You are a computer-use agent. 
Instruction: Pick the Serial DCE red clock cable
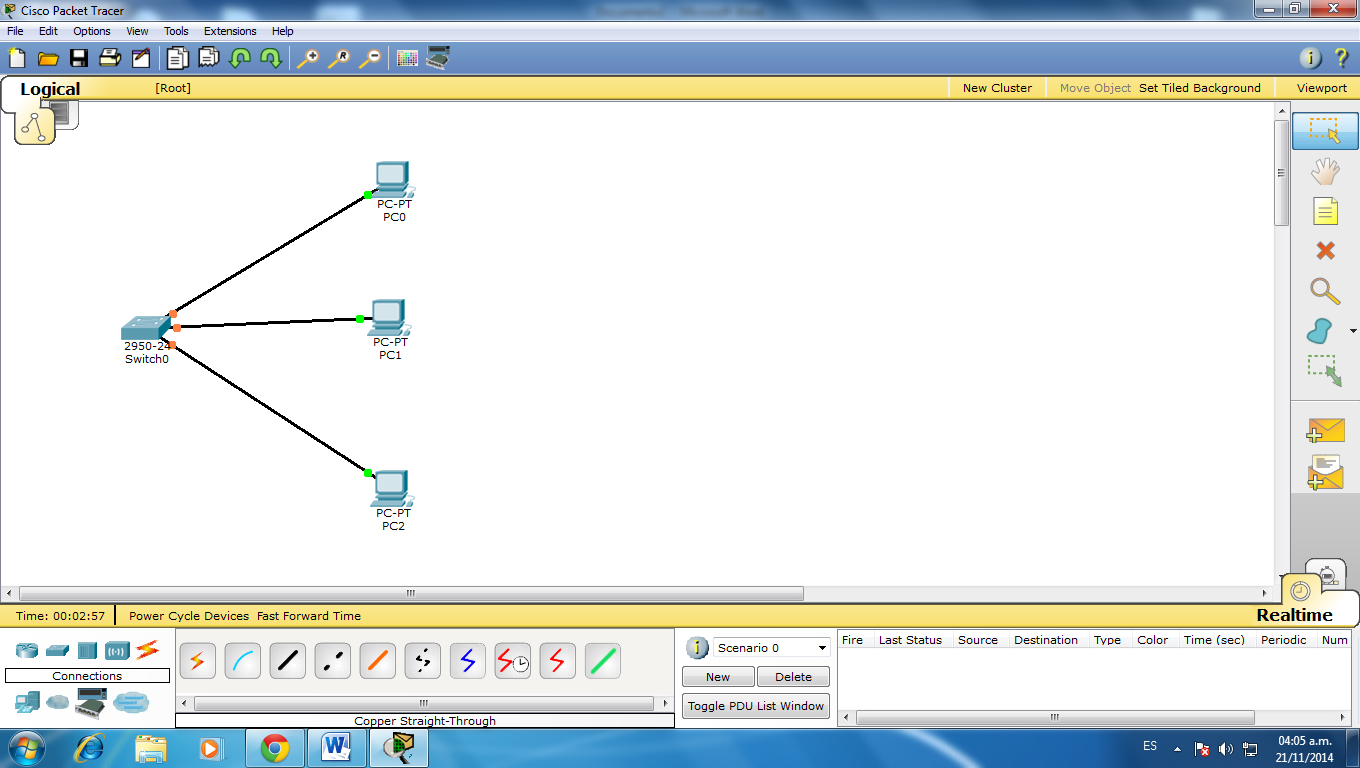point(513,661)
